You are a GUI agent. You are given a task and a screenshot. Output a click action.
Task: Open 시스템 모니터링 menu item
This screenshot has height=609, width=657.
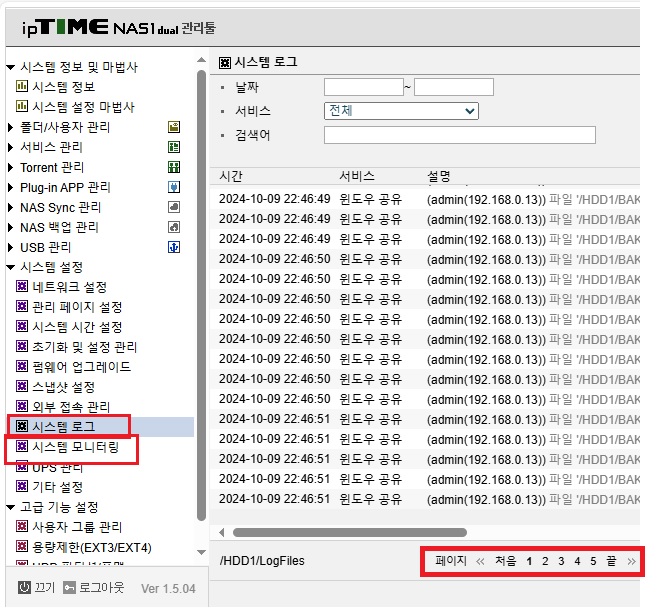[x=76, y=447]
